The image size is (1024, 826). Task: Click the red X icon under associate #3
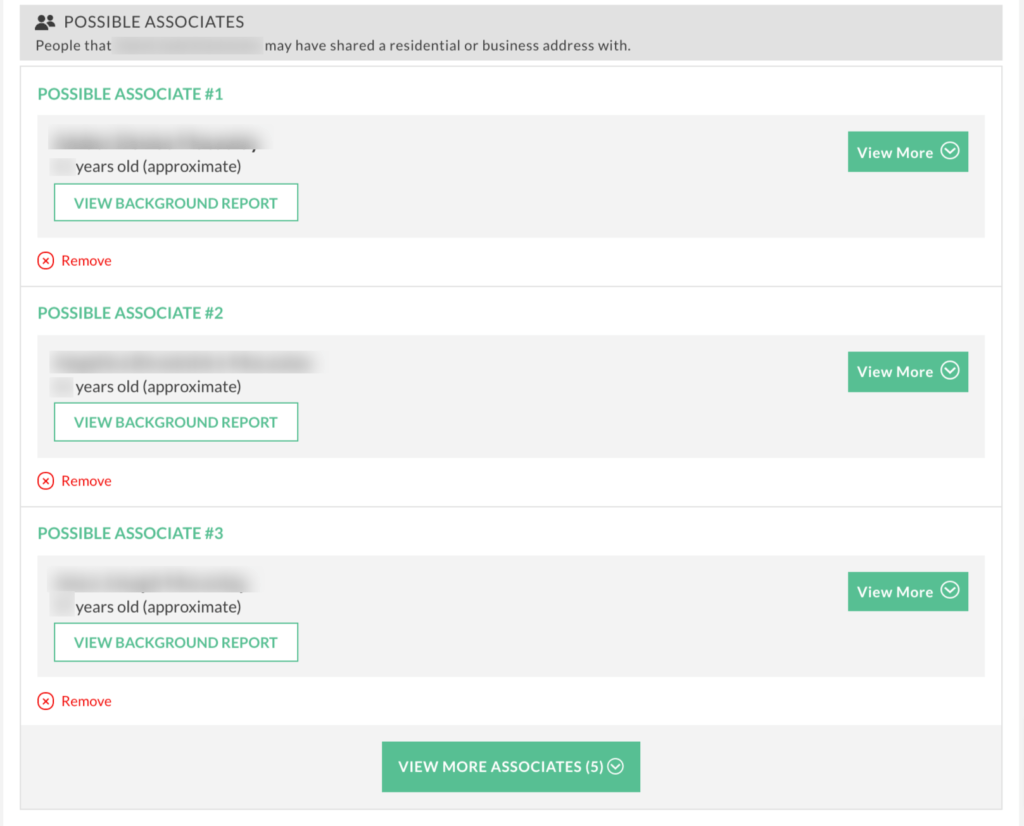point(46,701)
